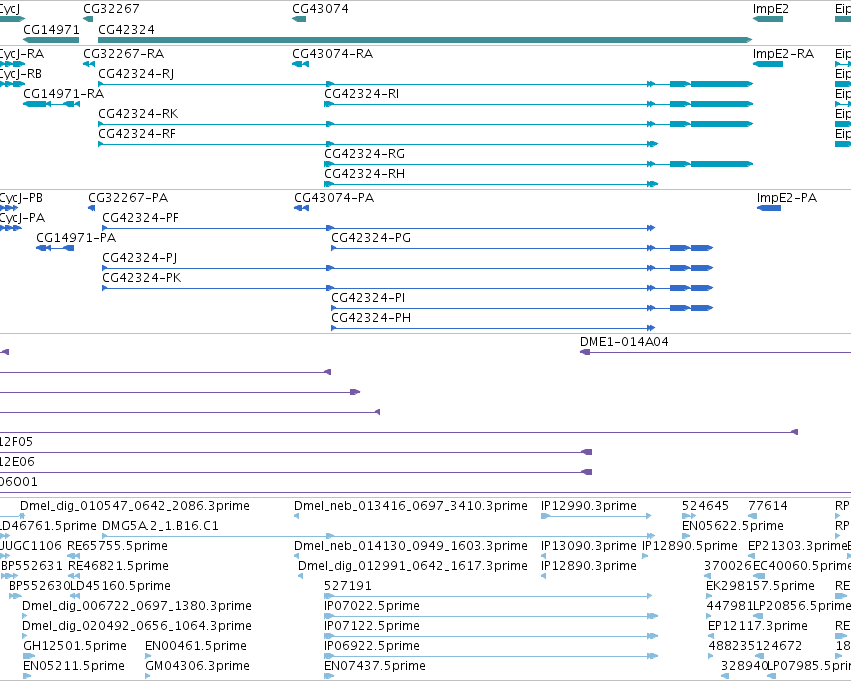The image size is (851, 681).
Task: Click the ImpE2-RA transcript glyph
Action: 768,64
